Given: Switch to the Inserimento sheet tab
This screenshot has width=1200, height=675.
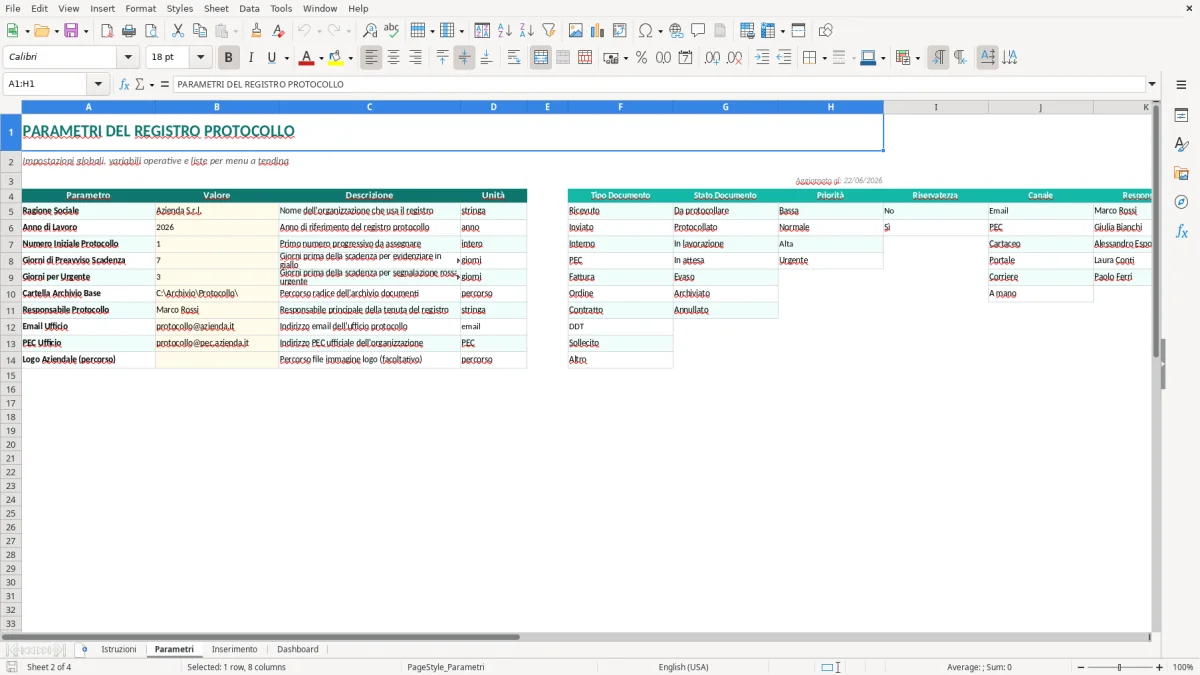Looking at the screenshot, I should (234, 650).
